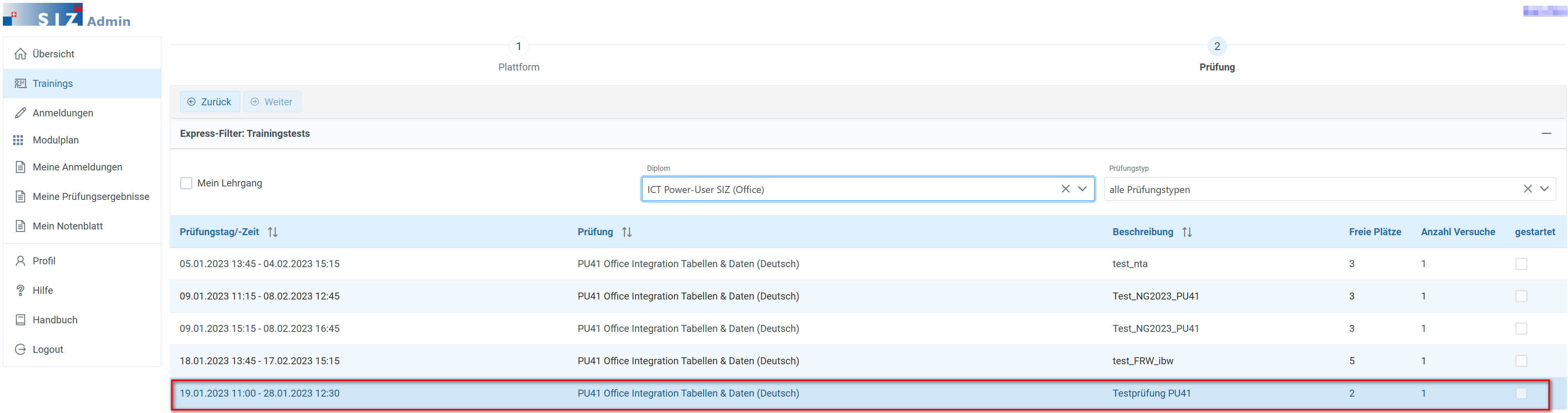Screen dimensions: 1568x413
Task: Open Anmeldungen in the sidebar
Action: click(x=82, y=113)
